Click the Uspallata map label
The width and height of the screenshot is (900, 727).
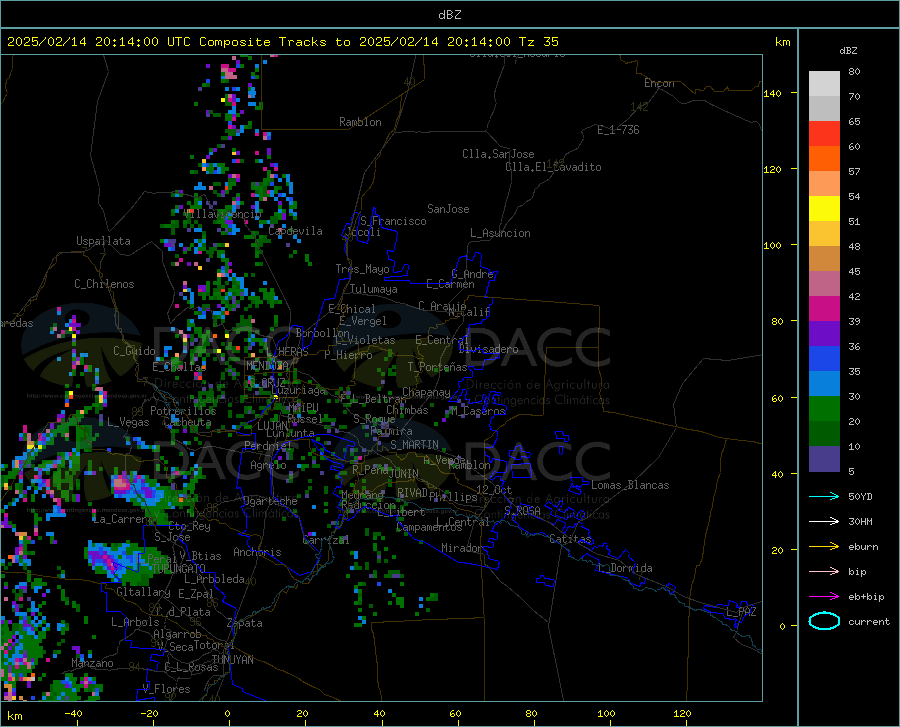(x=103, y=241)
